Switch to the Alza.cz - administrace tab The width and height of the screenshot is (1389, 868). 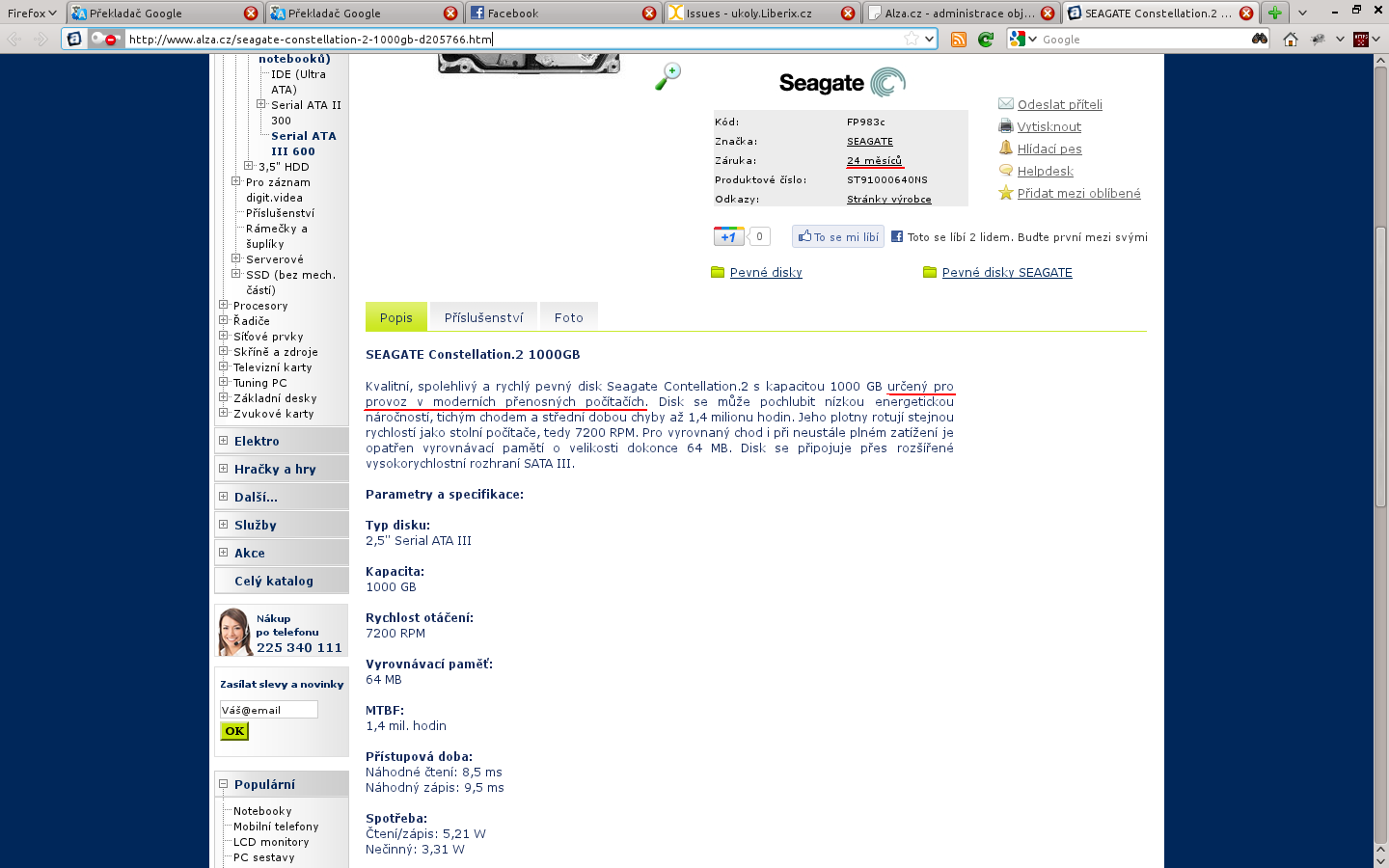coord(961,13)
